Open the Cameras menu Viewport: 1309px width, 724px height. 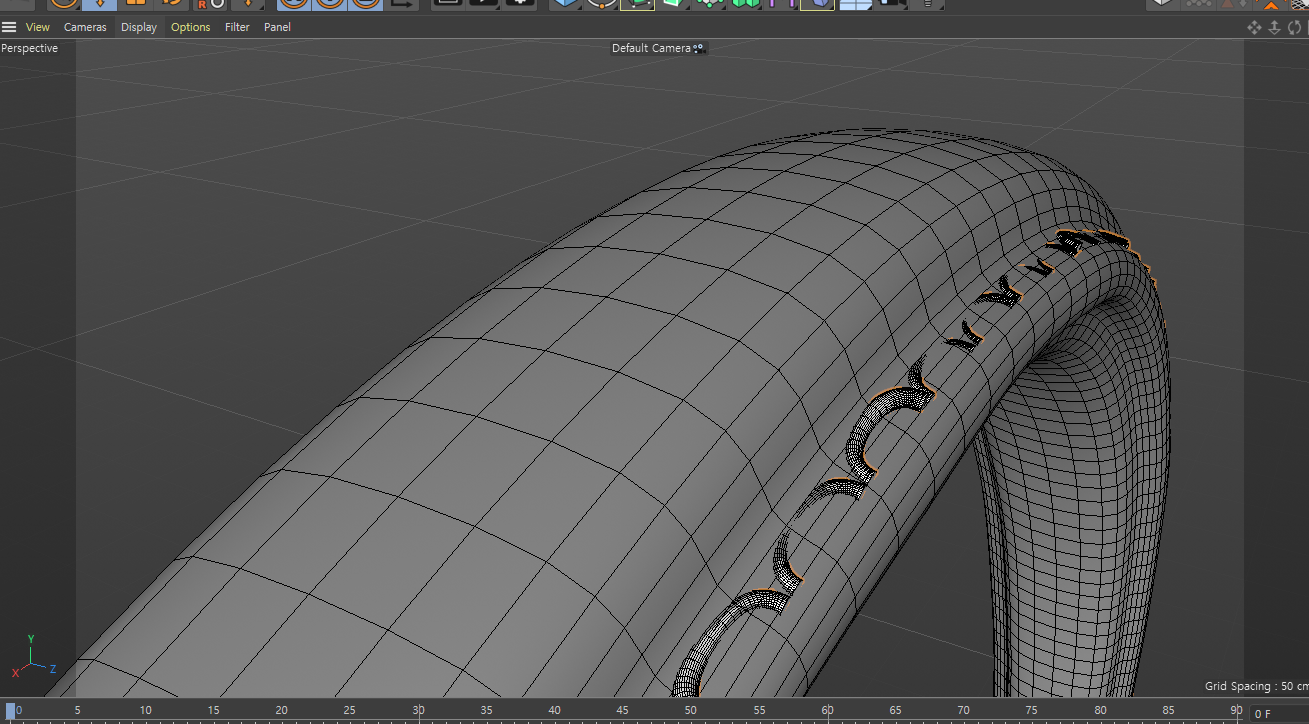point(85,27)
